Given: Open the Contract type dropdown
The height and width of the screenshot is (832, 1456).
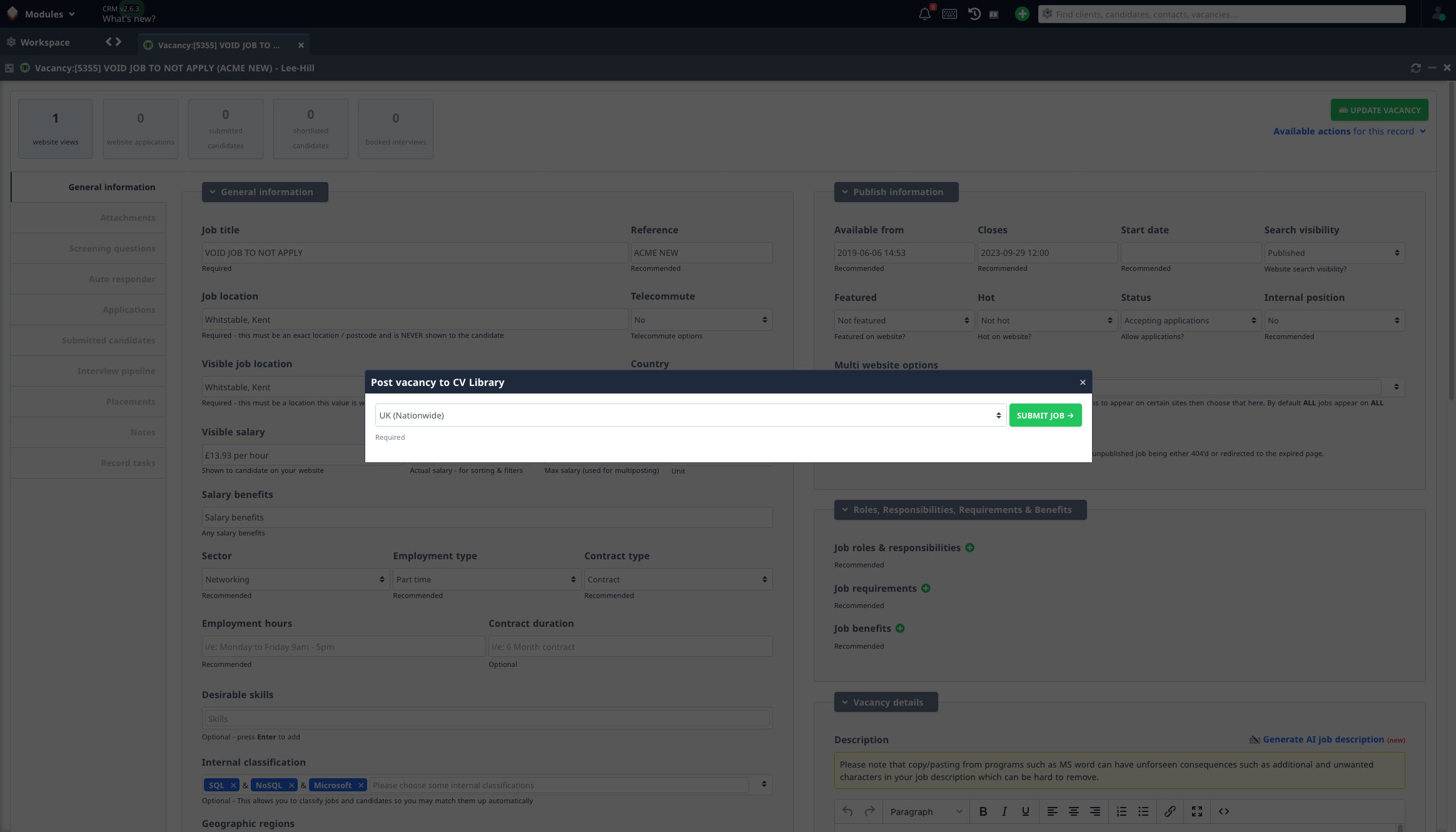Looking at the screenshot, I should [x=678, y=579].
